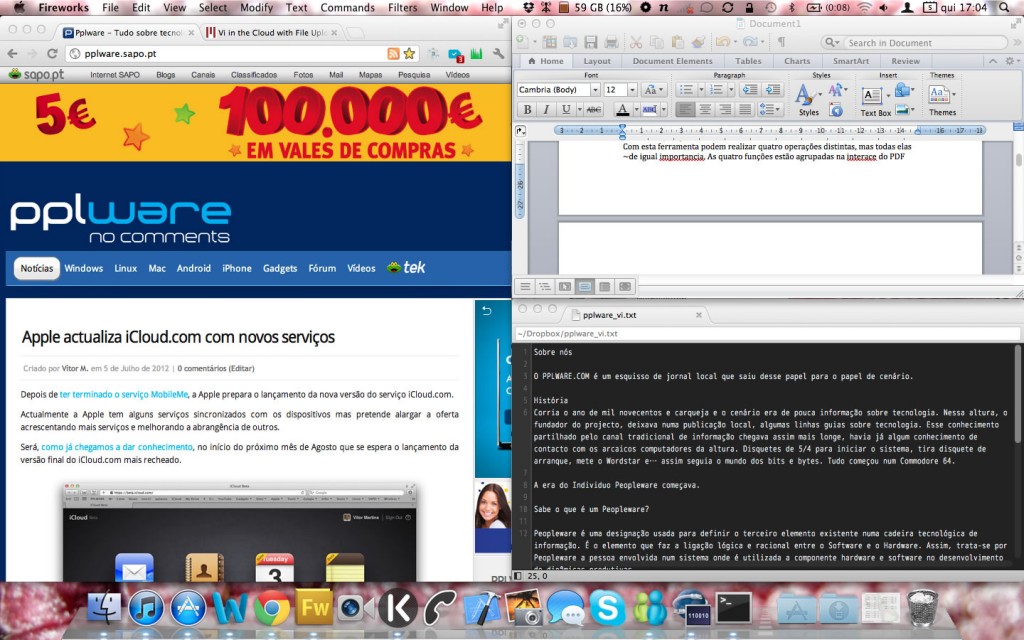Viewport: 1024px width, 640px height.
Task: Reload the page in Chrome
Action: tap(52, 54)
